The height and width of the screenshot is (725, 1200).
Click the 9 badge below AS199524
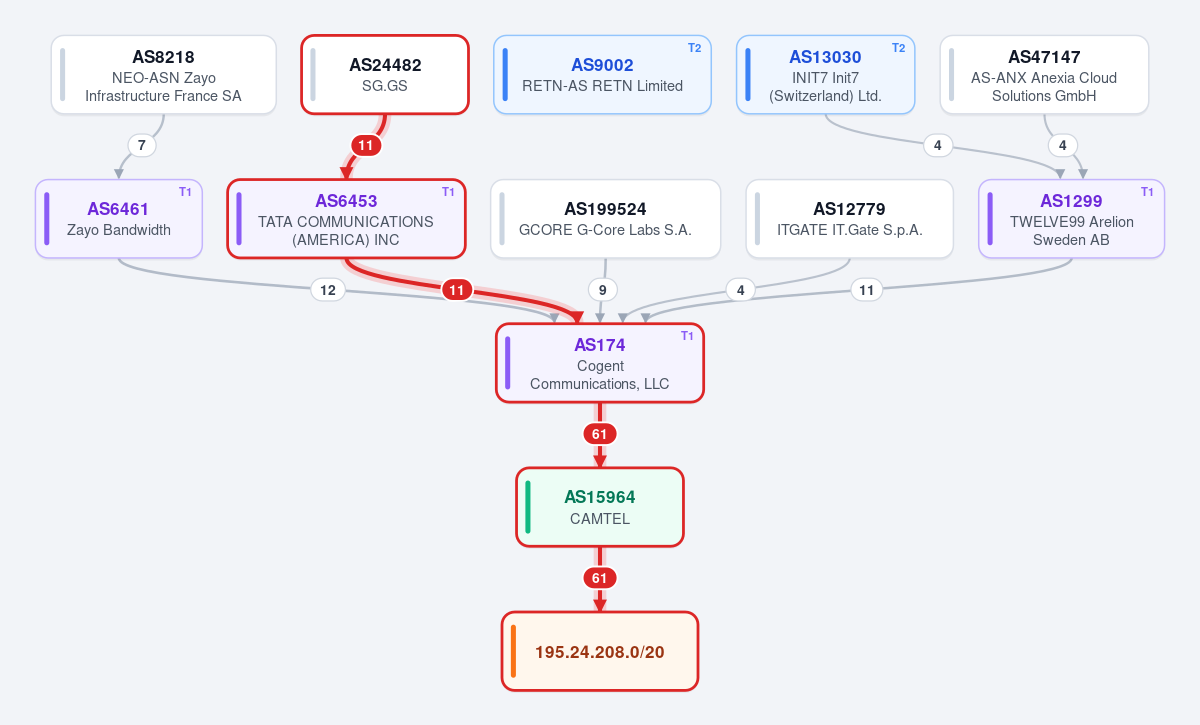coord(602,290)
